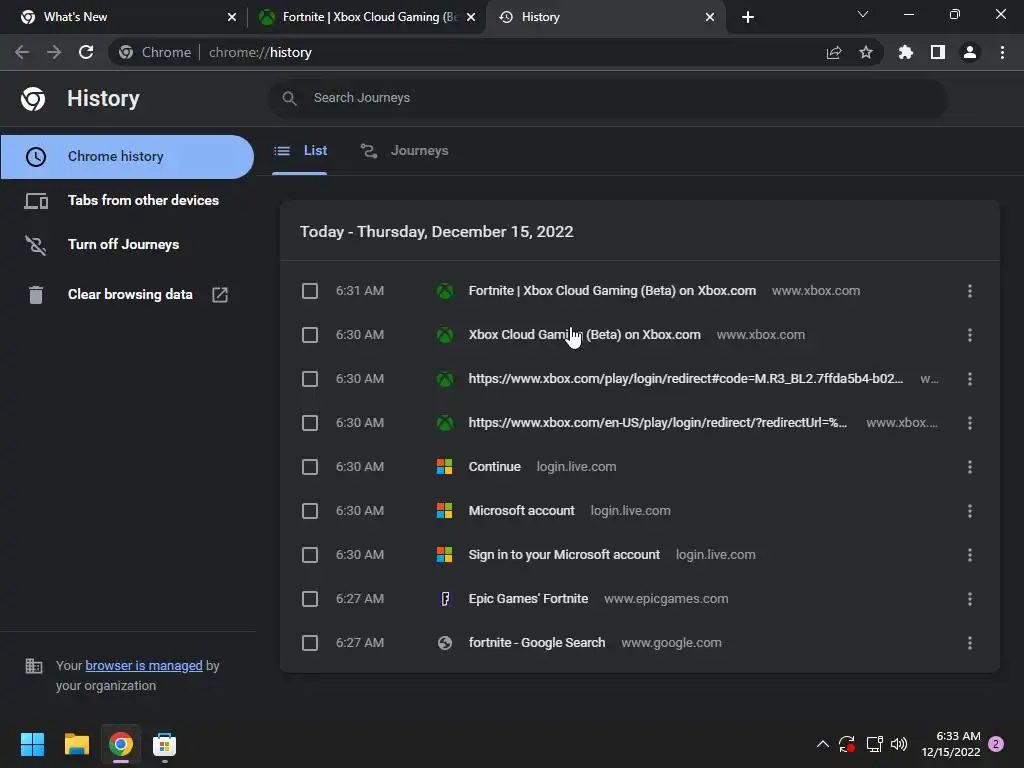Open the Windows Start menu
The width and height of the screenshot is (1024, 768).
pyautogui.click(x=32, y=744)
